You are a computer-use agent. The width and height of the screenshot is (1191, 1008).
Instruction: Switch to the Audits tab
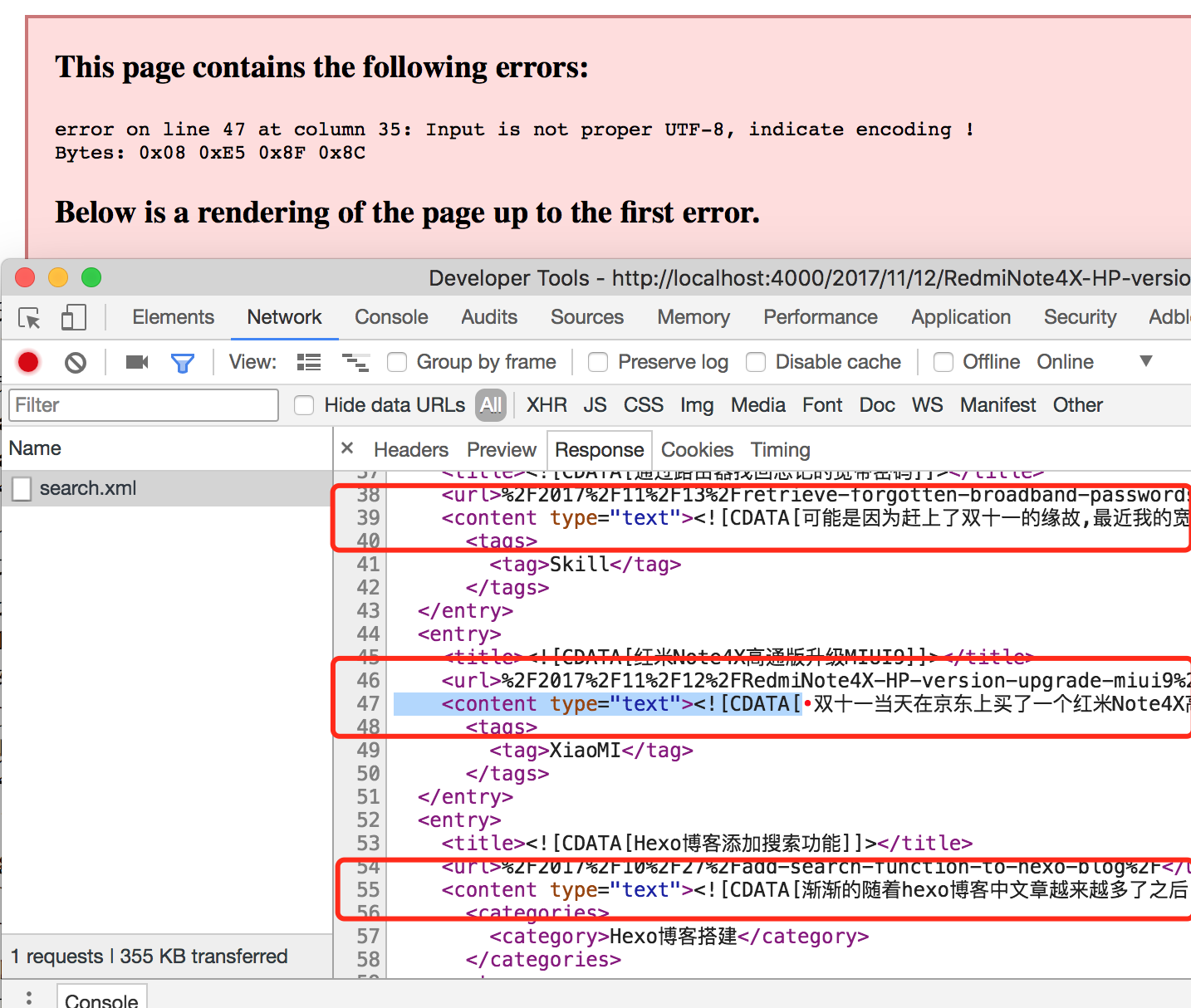(x=489, y=317)
